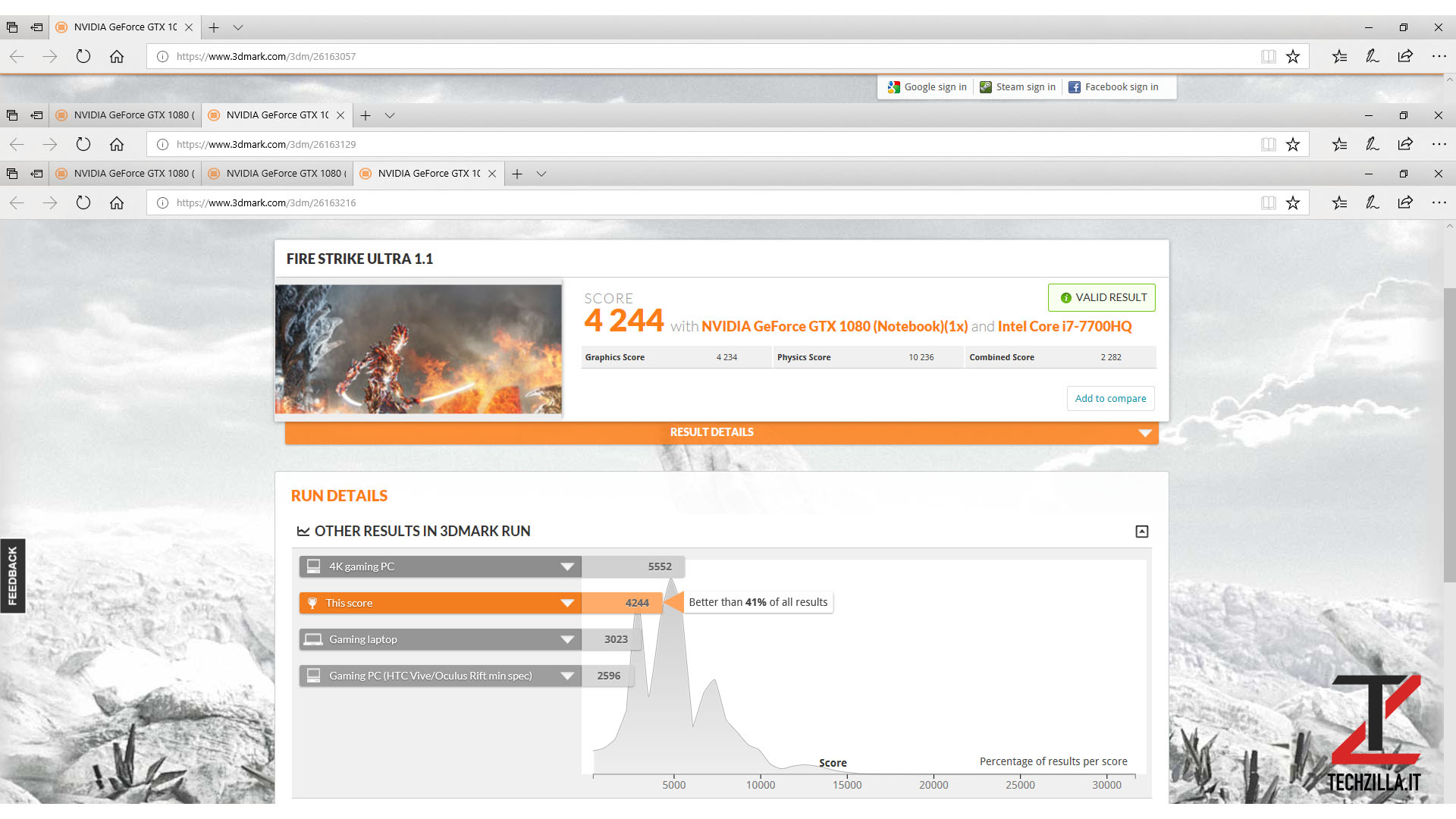Image resolution: width=1456 pixels, height=819 pixels.
Task: Click the Physics Score value 10 236
Action: coord(921,357)
